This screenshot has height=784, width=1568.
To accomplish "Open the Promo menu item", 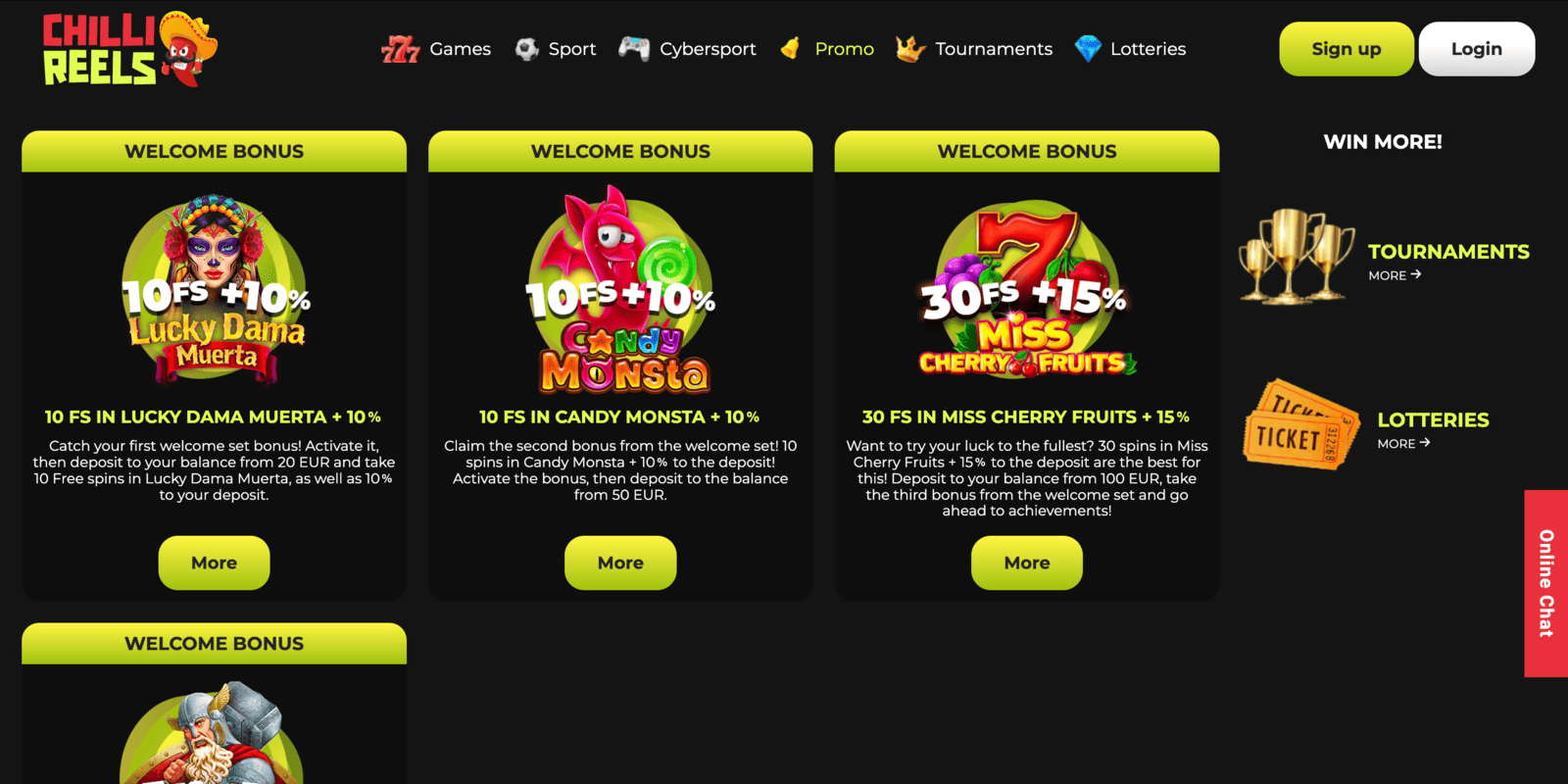I will [844, 49].
